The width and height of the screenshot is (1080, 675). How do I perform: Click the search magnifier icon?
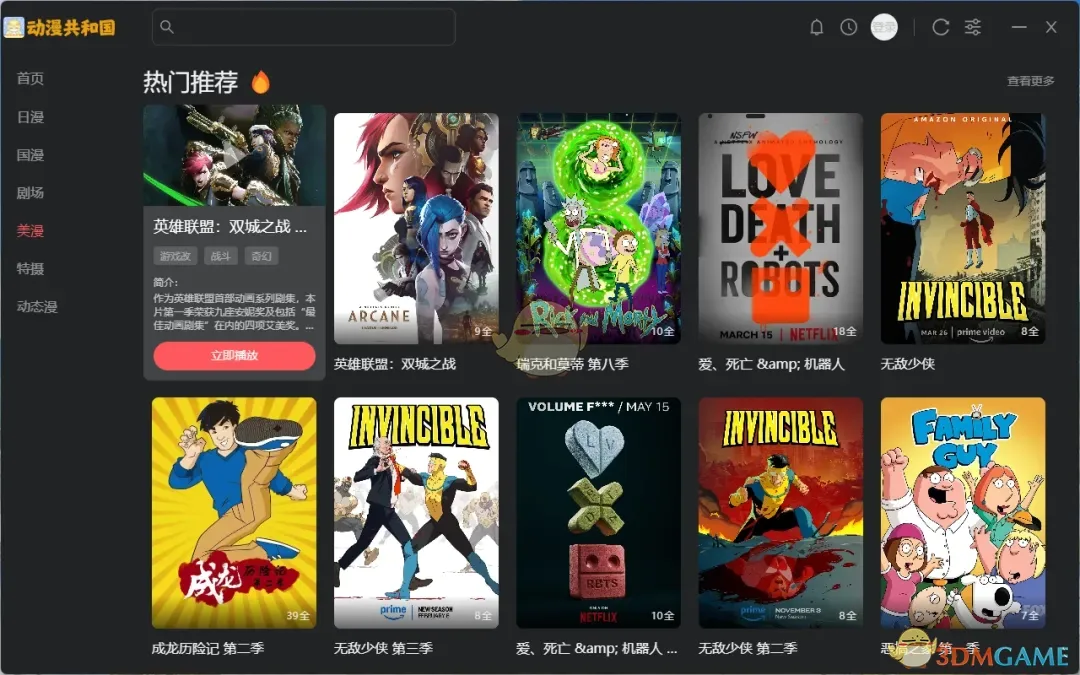click(167, 27)
